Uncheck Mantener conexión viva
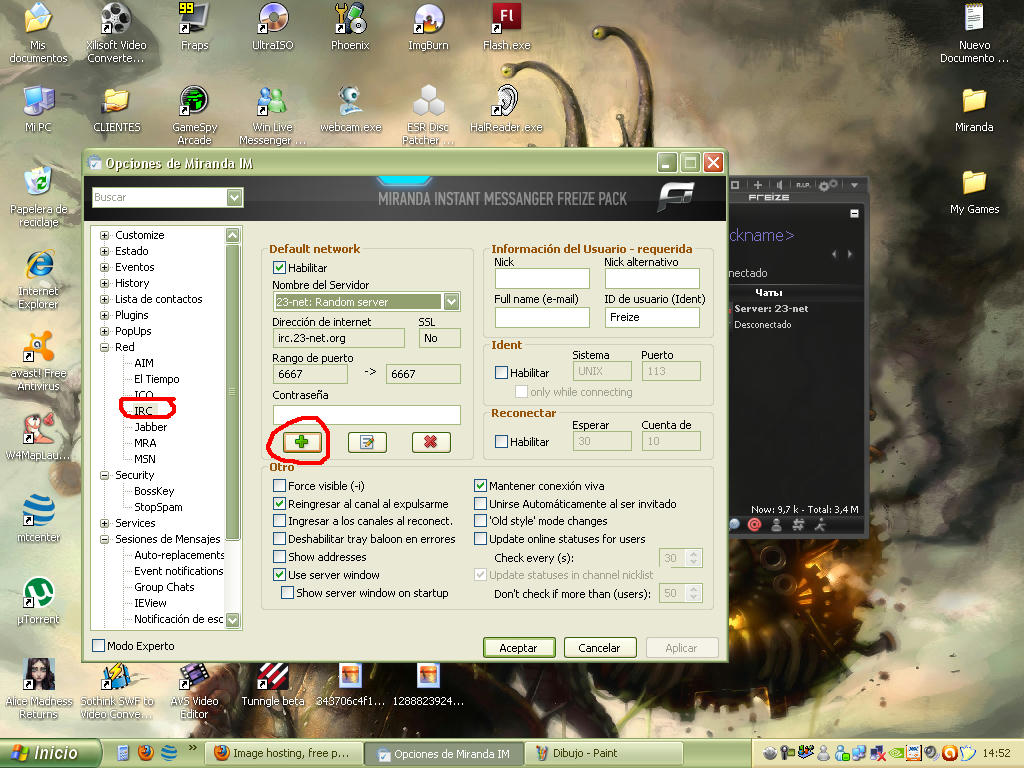 (x=481, y=486)
